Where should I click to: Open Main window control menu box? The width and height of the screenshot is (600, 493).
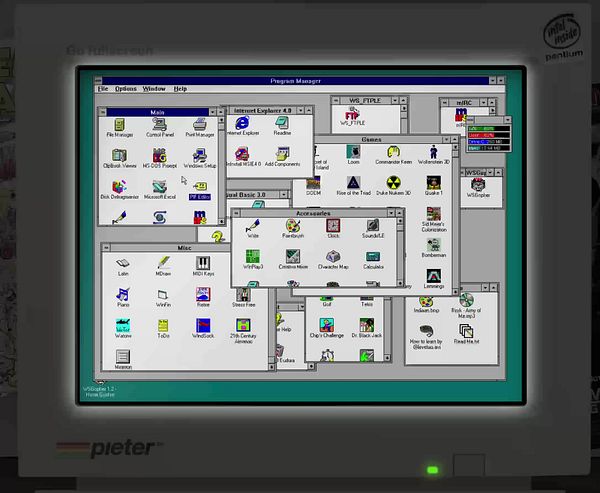point(103,112)
